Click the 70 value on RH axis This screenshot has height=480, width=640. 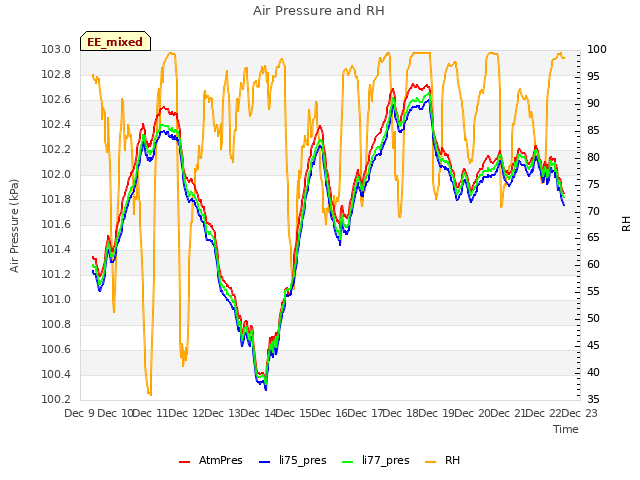click(593, 211)
